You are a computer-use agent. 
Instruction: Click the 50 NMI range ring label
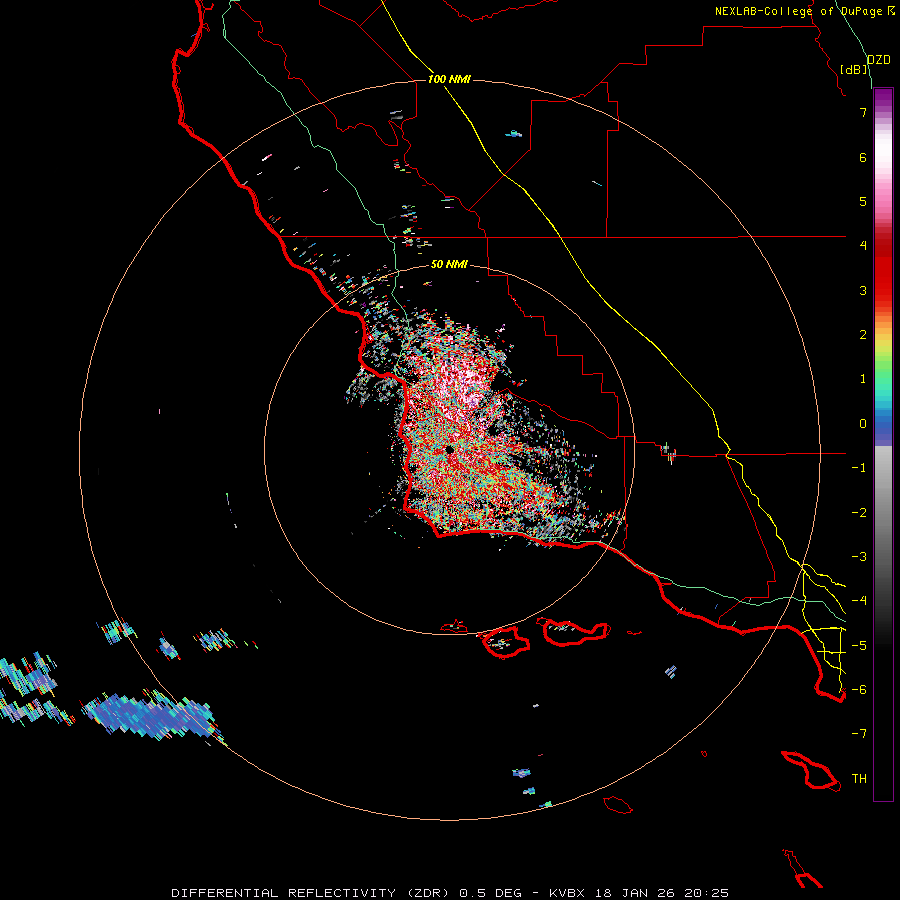pyautogui.click(x=449, y=264)
